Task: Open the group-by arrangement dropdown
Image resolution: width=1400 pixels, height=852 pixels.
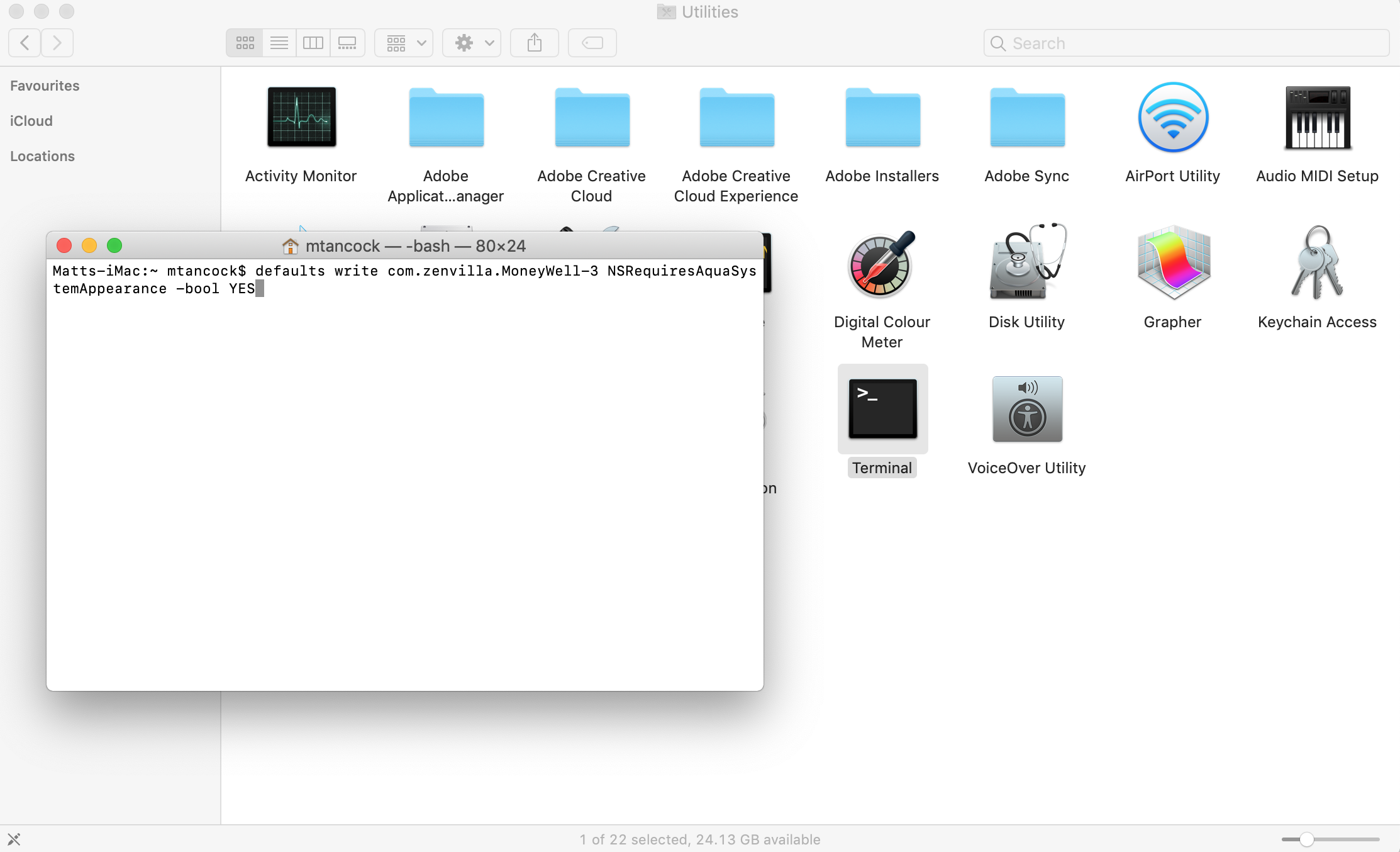Action: 404,43
